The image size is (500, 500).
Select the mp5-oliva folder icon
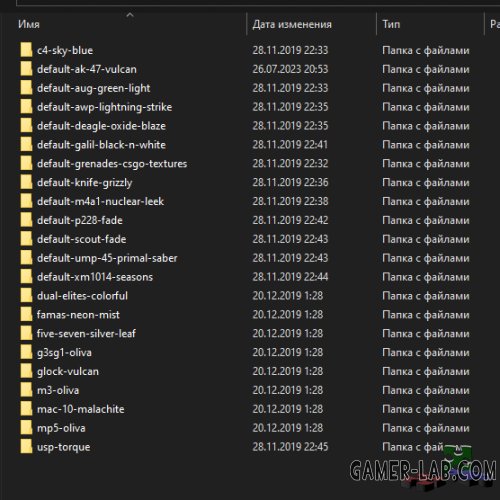pos(26,428)
